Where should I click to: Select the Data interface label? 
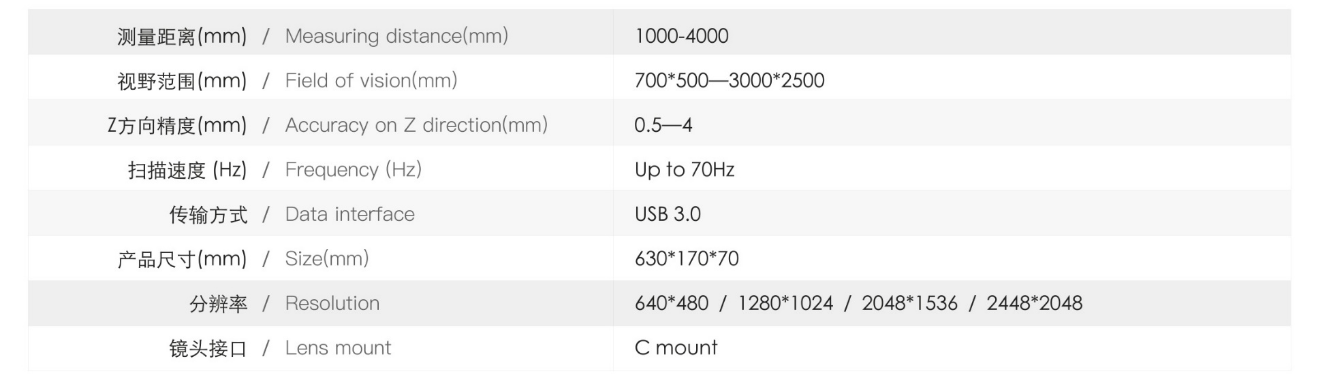click(350, 214)
